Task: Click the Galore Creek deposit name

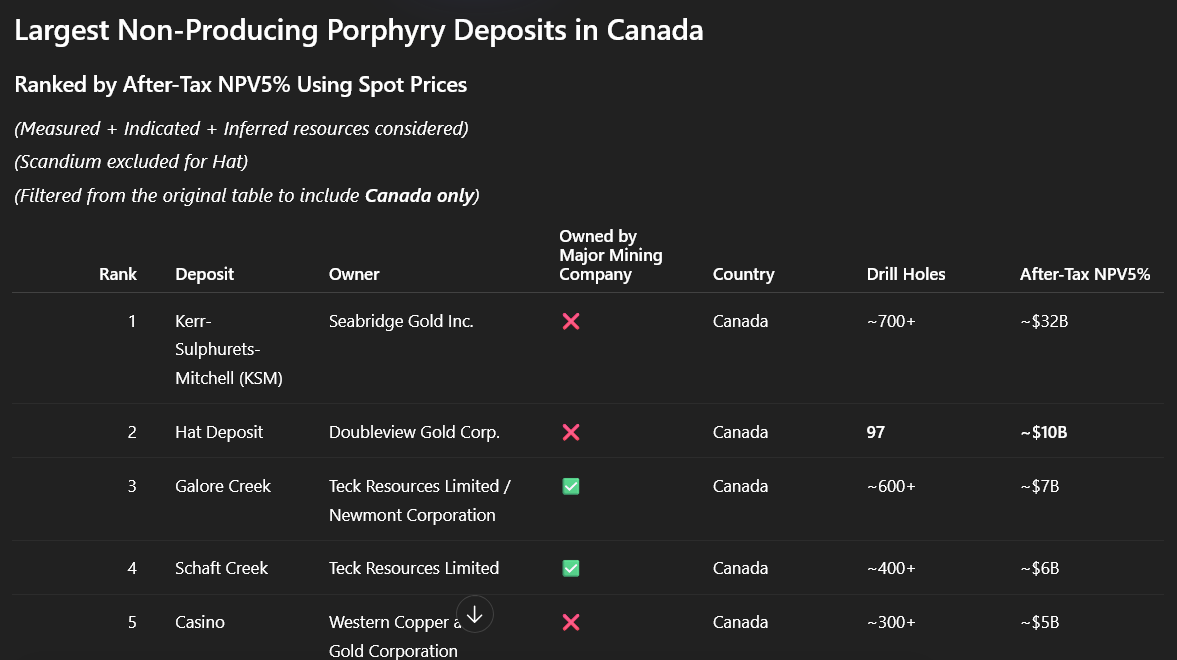Action: (x=223, y=486)
